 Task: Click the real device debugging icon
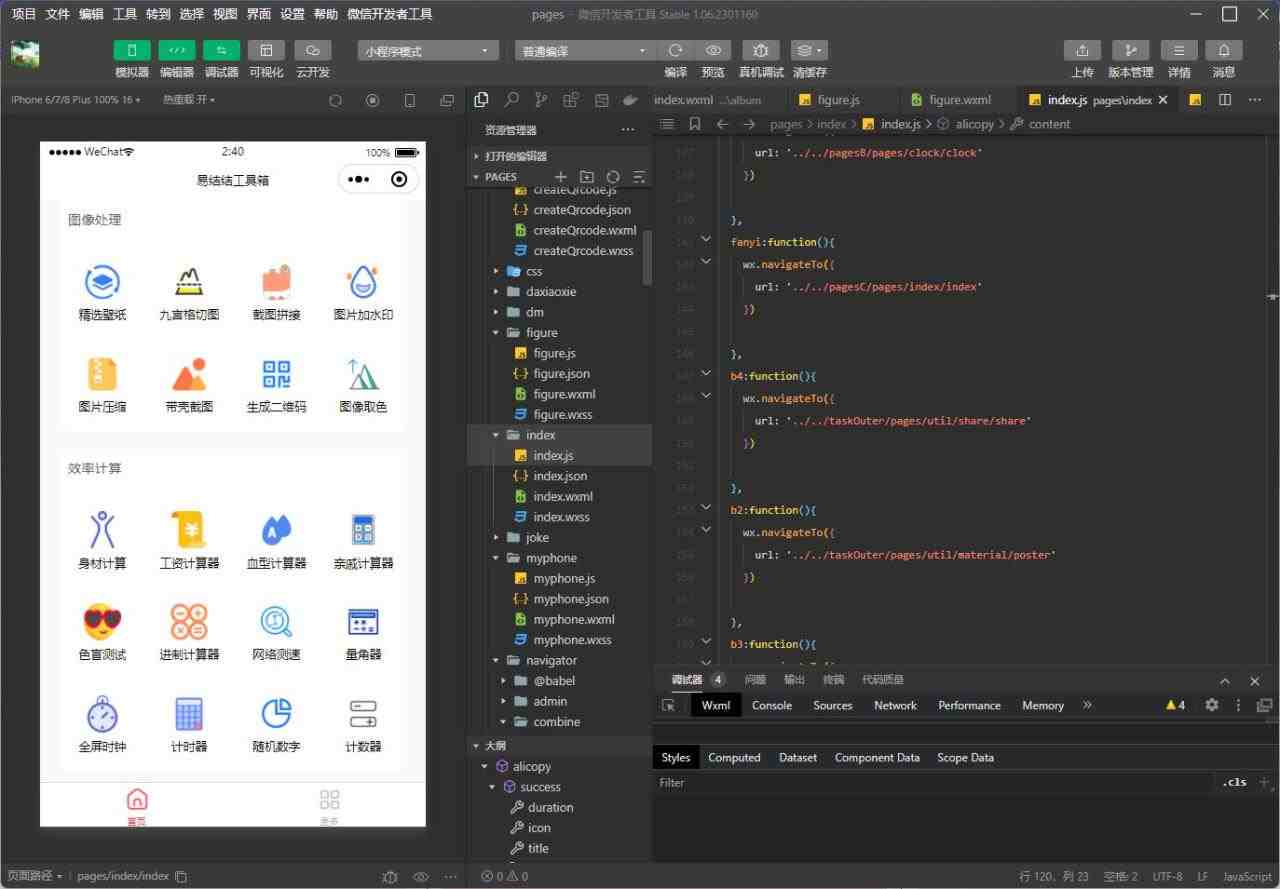tap(760, 51)
